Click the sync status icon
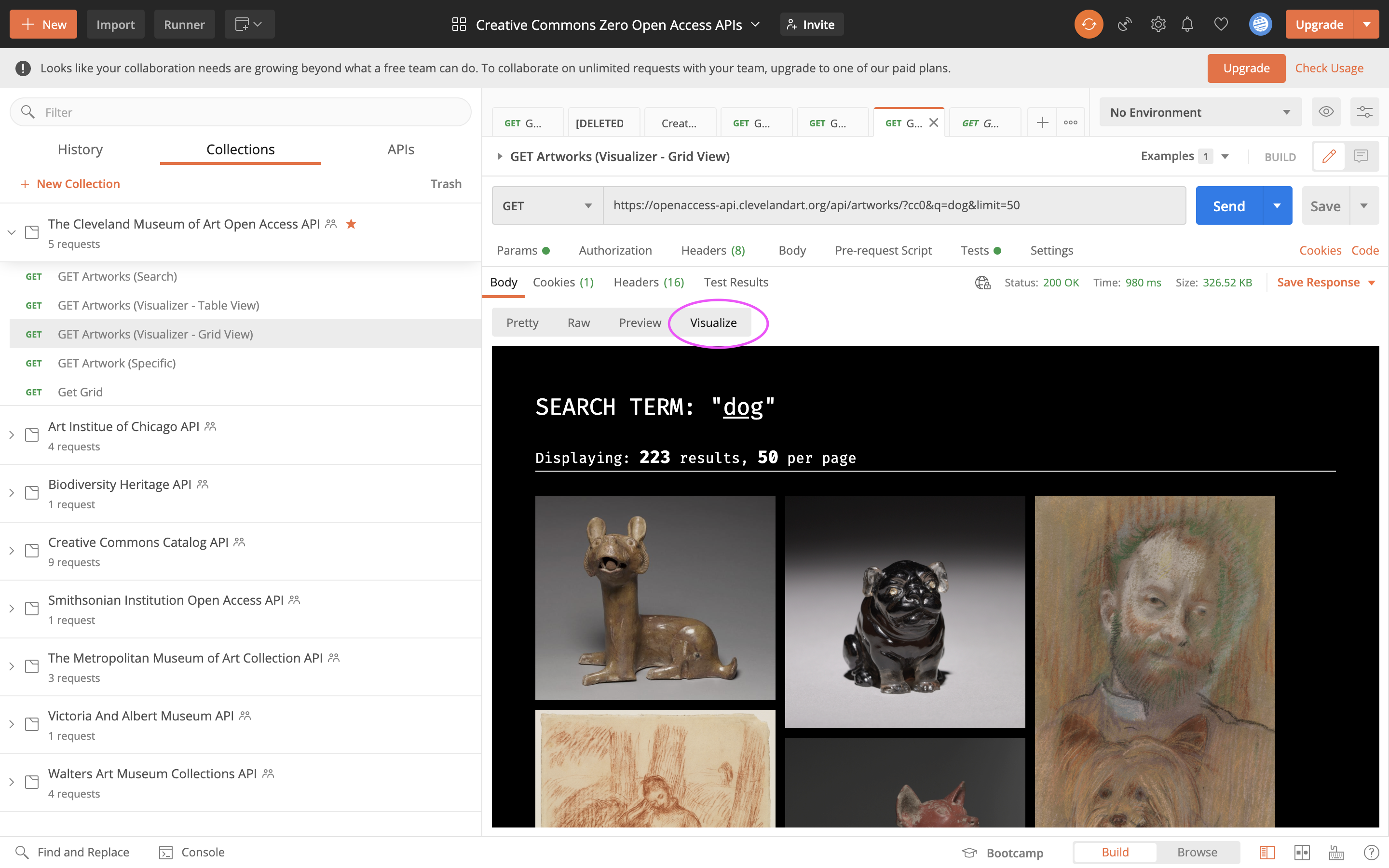The height and width of the screenshot is (868, 1389). tap(1088, 24)
